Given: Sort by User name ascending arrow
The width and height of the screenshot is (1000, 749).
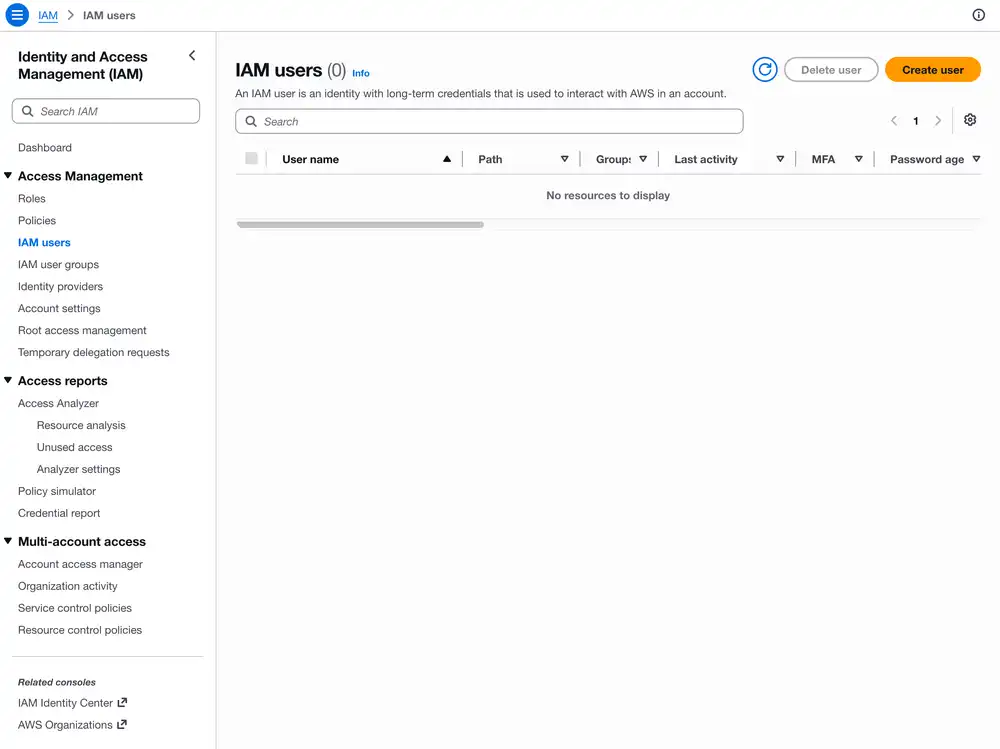Looking at the screenshot, I should pos(446,159).
